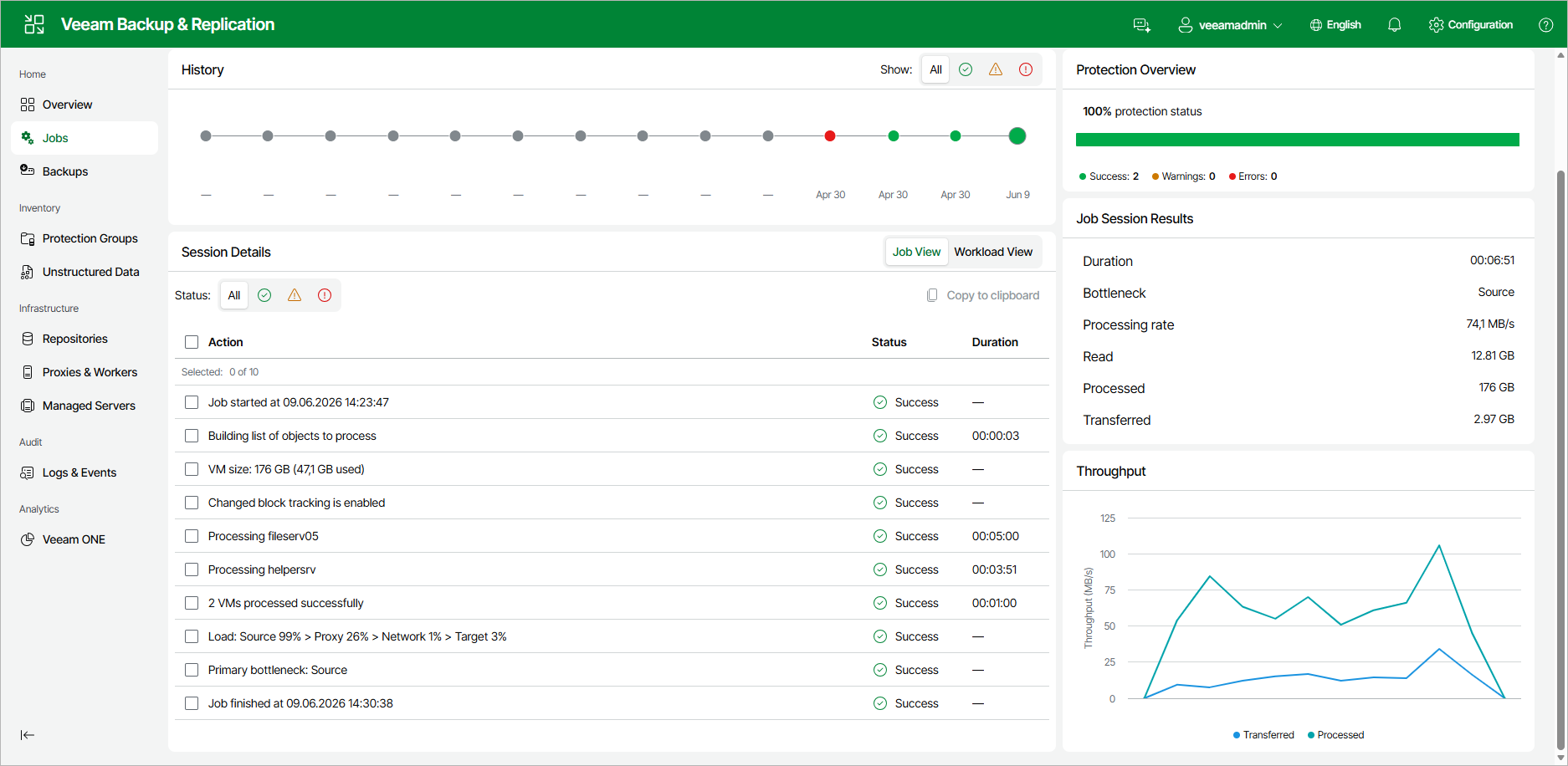This screenshot has height=766, width=1568.
Task: Click the Action column header
Action: [225, 342]
